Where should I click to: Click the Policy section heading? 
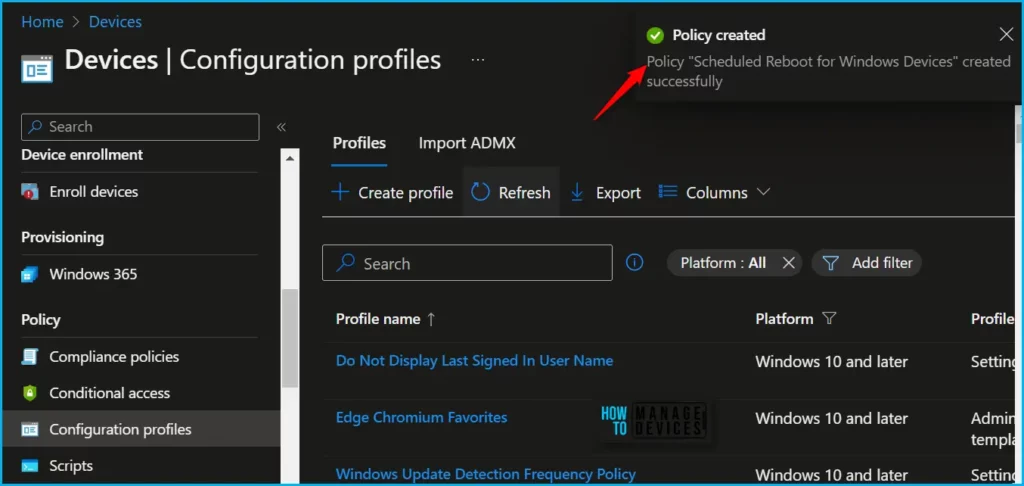[x=40, y=319]
